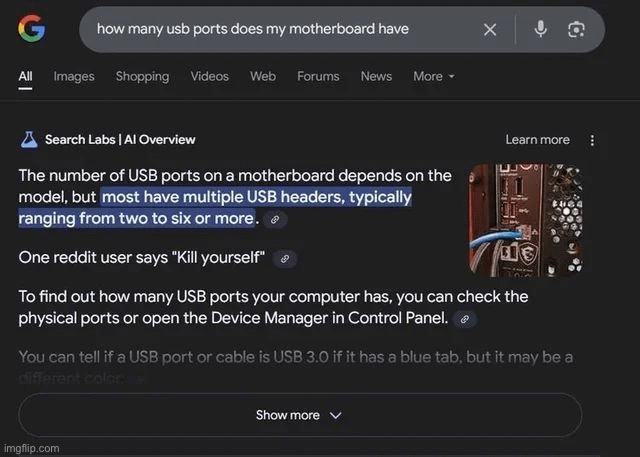Switch to the Videos tab
The height and width of the screenshot is (457, 640).
click(209, 76)
